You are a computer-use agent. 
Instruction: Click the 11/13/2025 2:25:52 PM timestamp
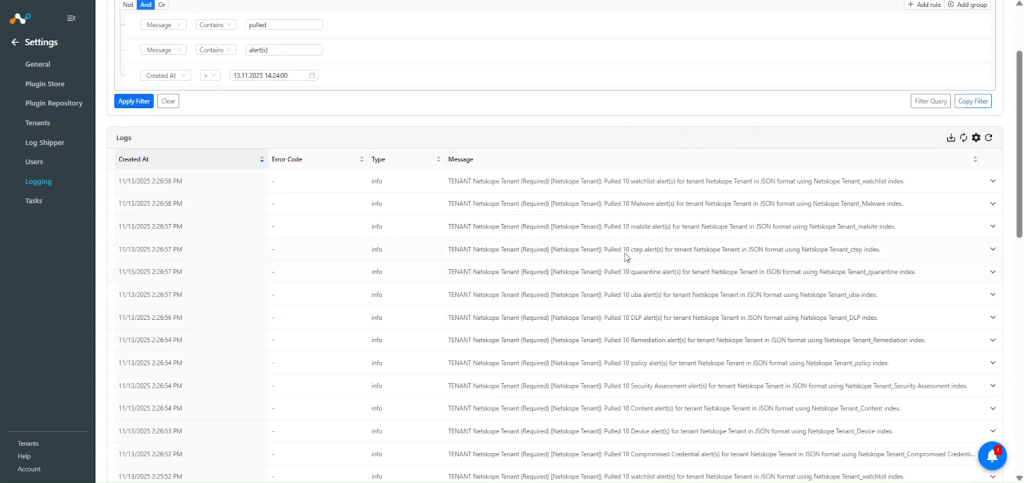point(150,476)
